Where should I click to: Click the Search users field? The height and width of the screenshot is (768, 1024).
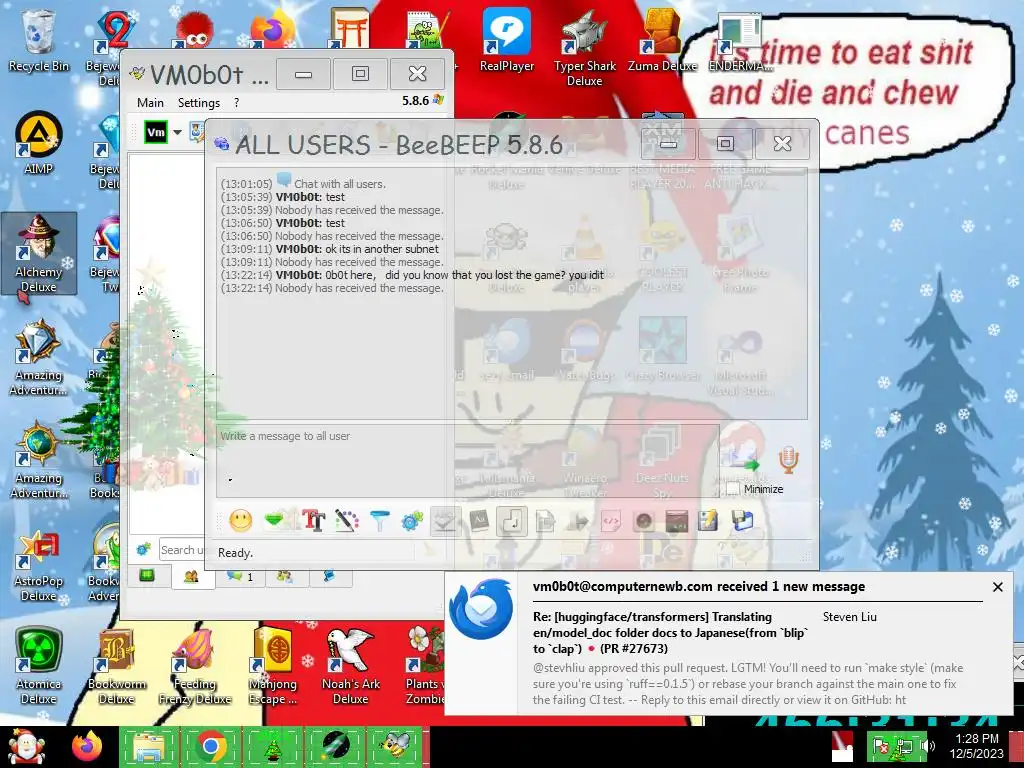pos(182,550)
